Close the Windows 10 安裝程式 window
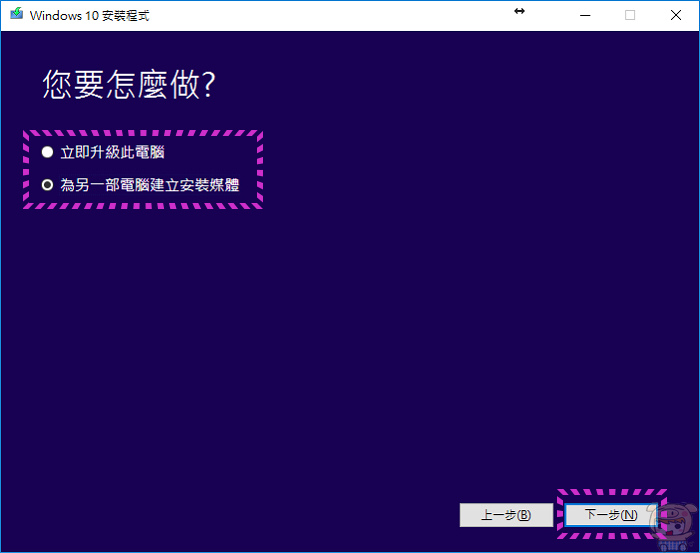The image size is (700, 553). pyautogui.click(x=676, y=15)
